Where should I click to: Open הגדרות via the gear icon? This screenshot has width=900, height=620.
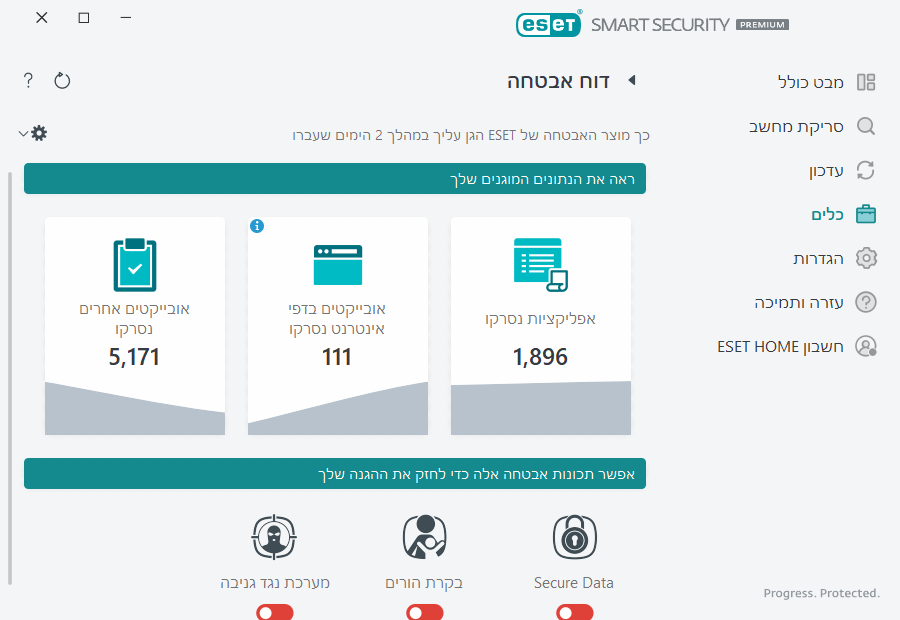point(866,258)
